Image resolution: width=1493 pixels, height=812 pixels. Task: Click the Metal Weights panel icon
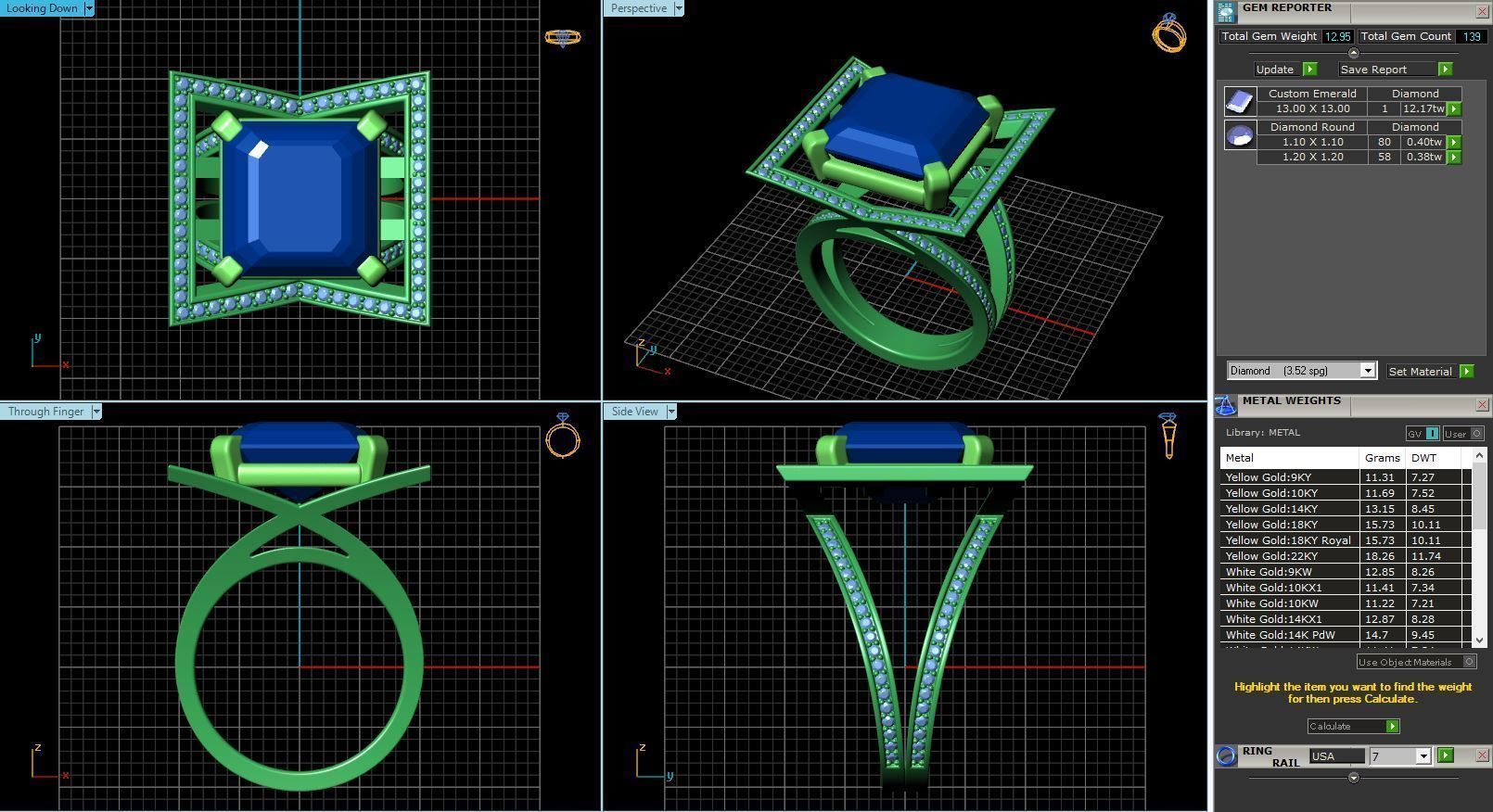(1225, 405)
